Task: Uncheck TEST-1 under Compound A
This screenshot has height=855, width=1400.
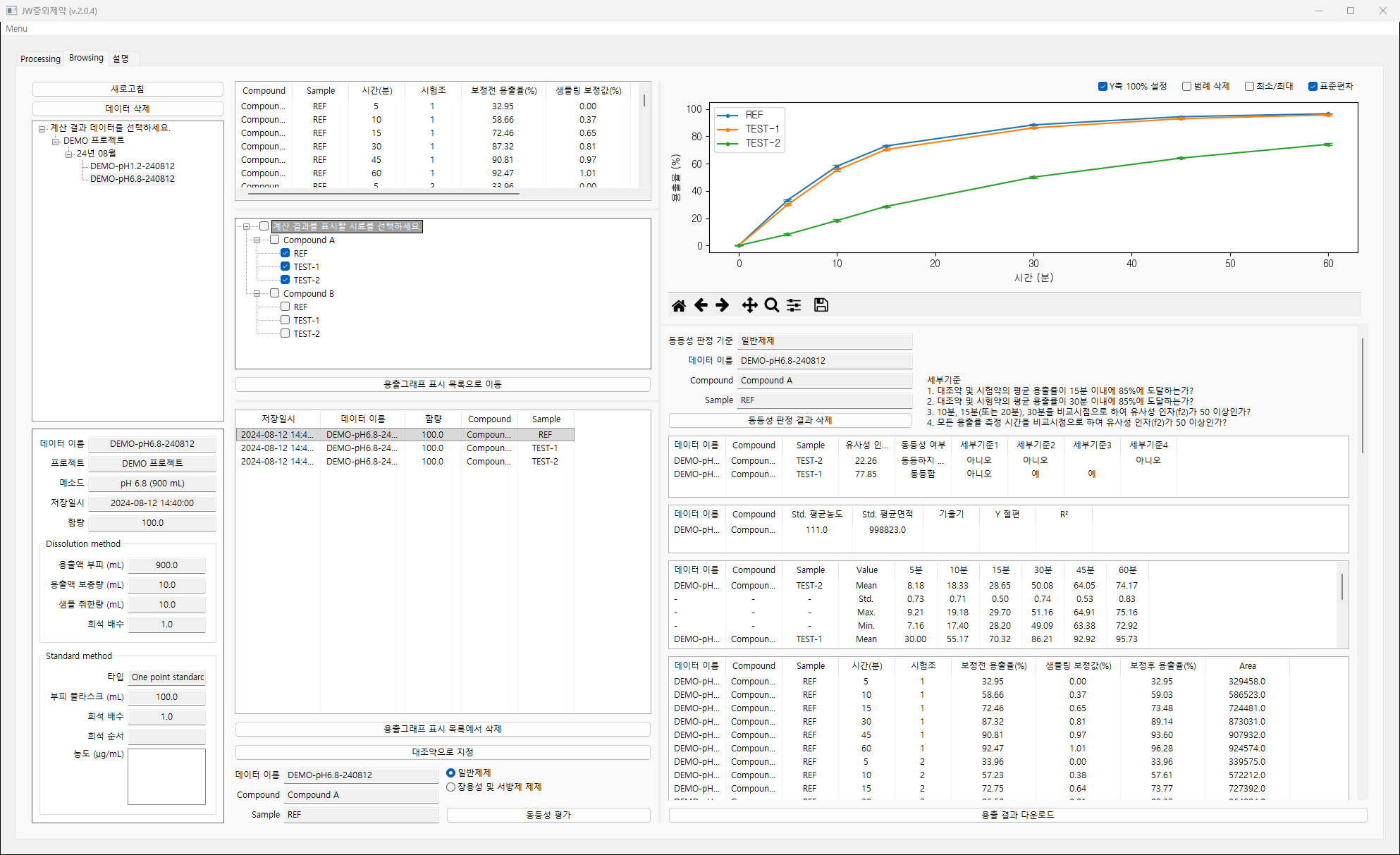Action: 285,266
